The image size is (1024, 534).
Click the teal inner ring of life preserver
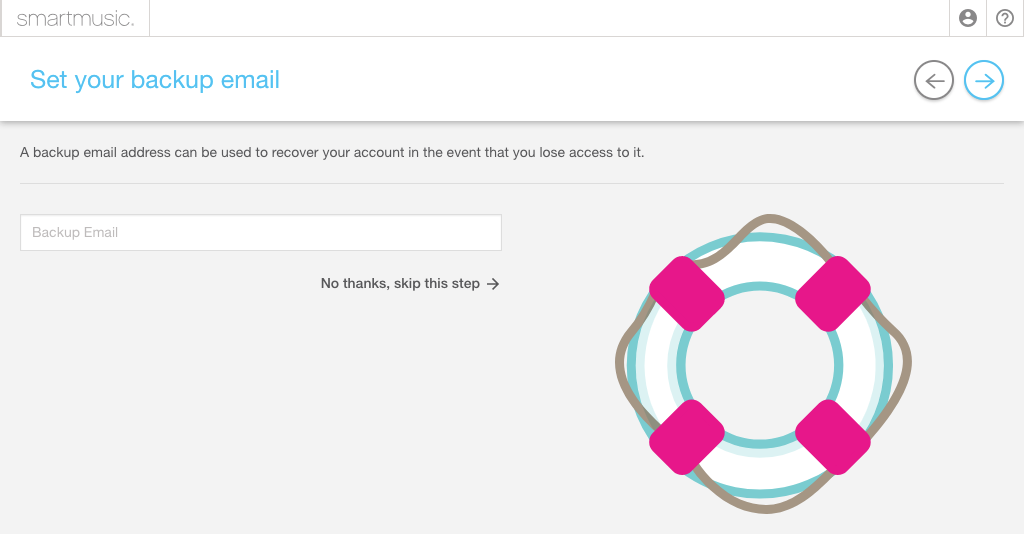[760, 287]
